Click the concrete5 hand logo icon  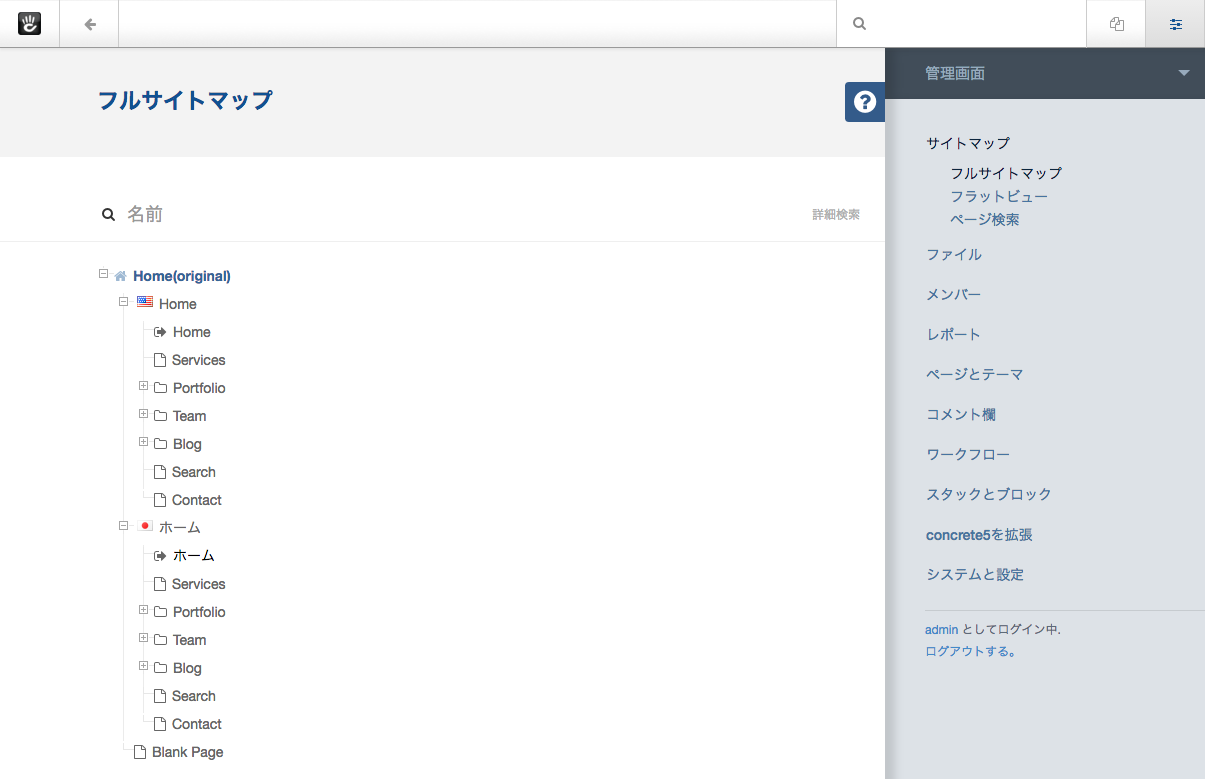29,23
